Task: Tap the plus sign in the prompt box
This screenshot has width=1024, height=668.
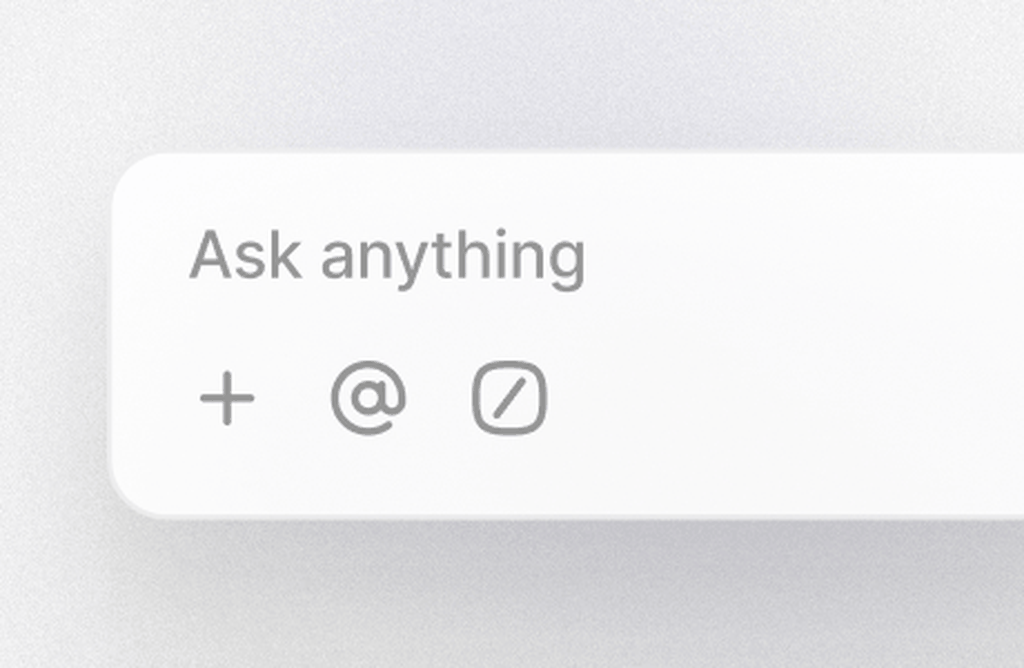Action: [227, 398]
